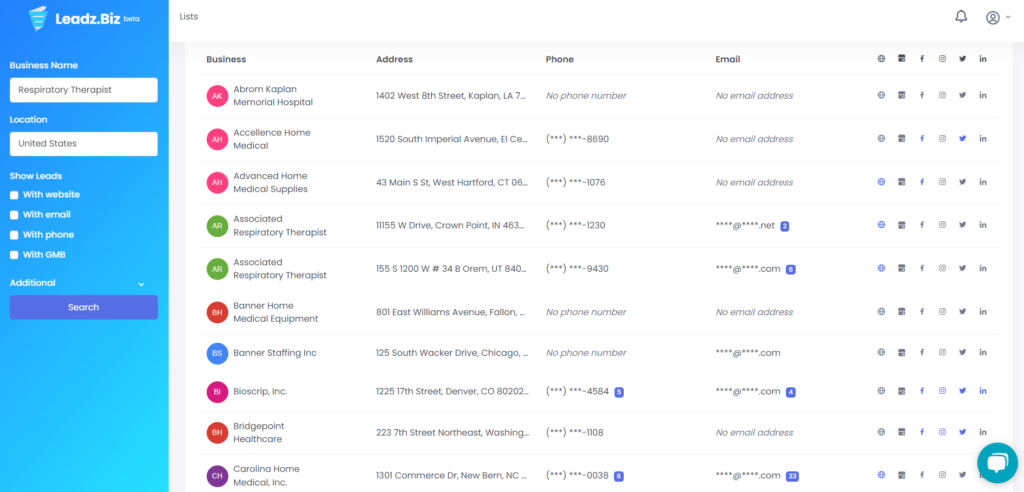Viewport: 1024px width, 492px height.
Task: Click the Search button
Action: tap(84, 307)
